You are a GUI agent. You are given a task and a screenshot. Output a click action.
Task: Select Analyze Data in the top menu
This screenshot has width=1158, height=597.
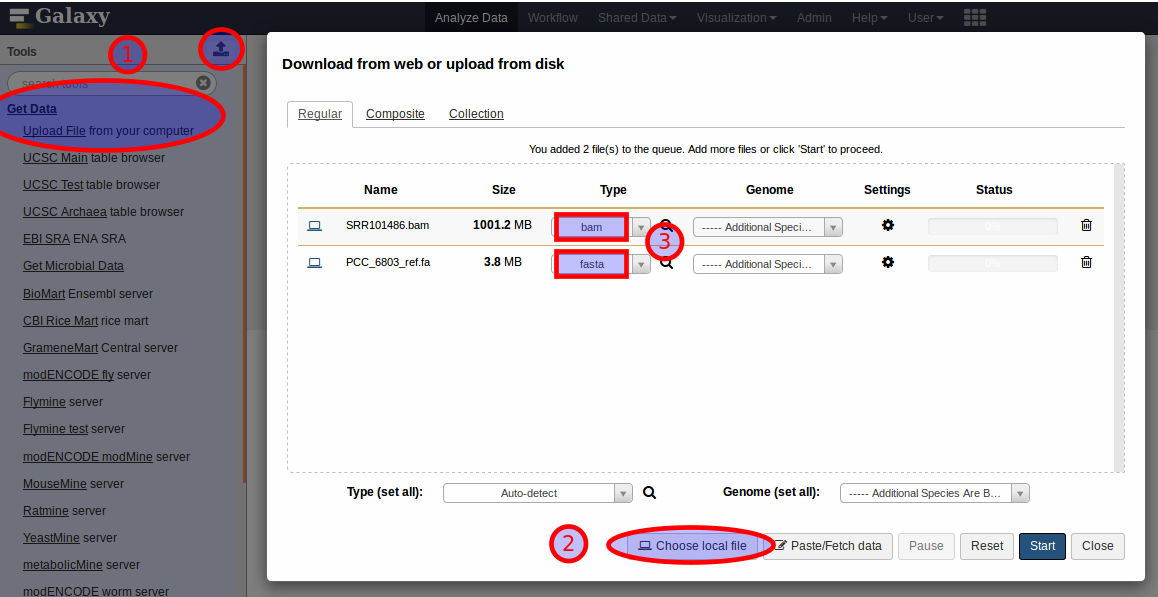[x=471, y=18]
